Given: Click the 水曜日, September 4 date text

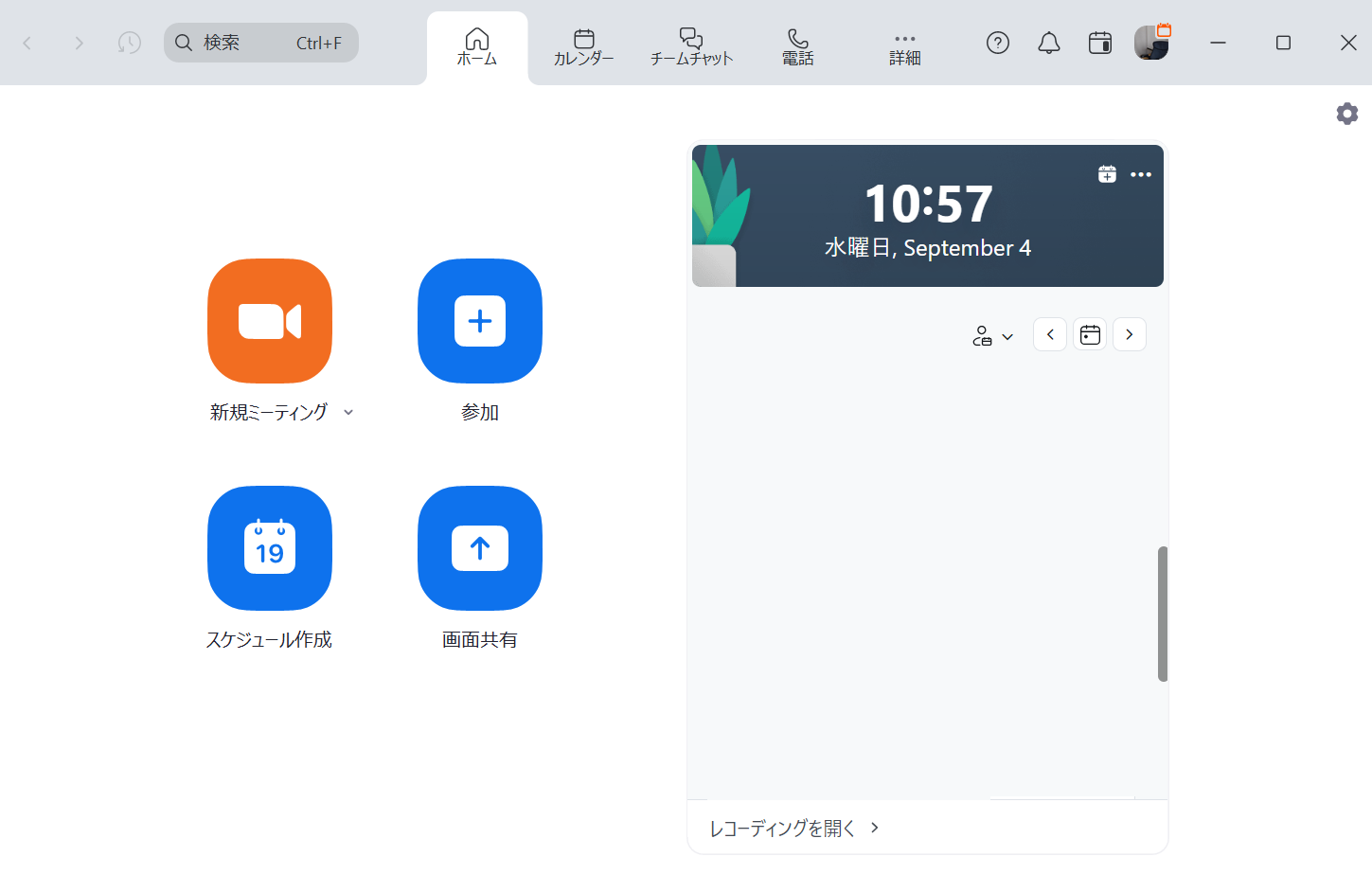Looking at the screenshot, I should click(928, 248).
